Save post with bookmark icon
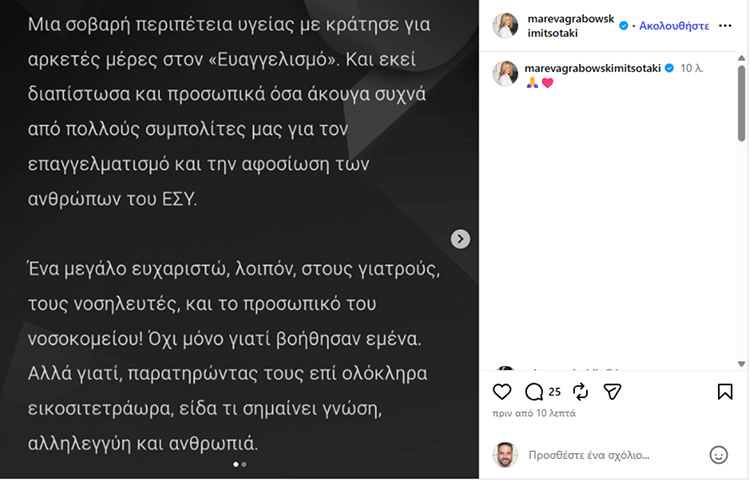Image resolution: width=750 pixels, height=482 pixels. click(x=725, y=391)
